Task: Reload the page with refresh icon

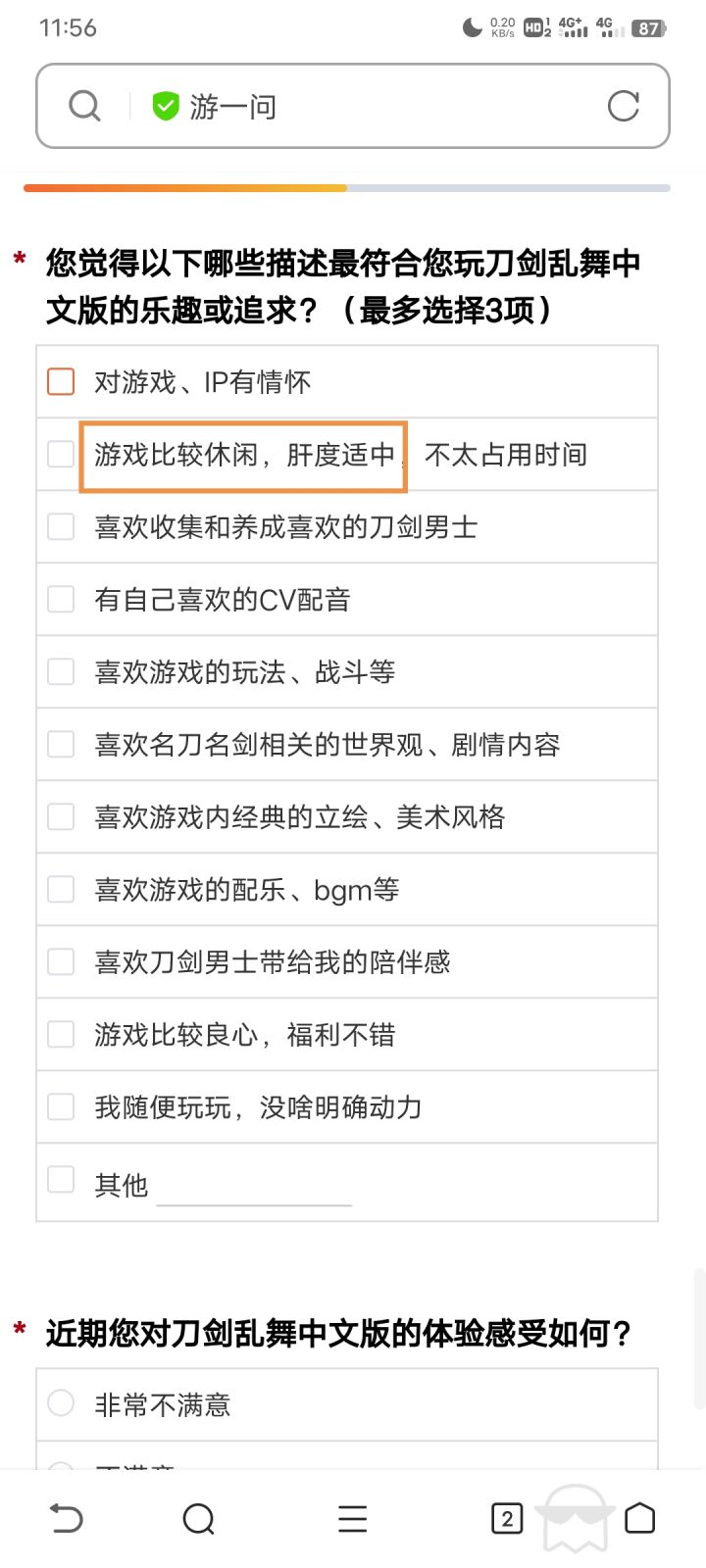Action: point(623,106)
